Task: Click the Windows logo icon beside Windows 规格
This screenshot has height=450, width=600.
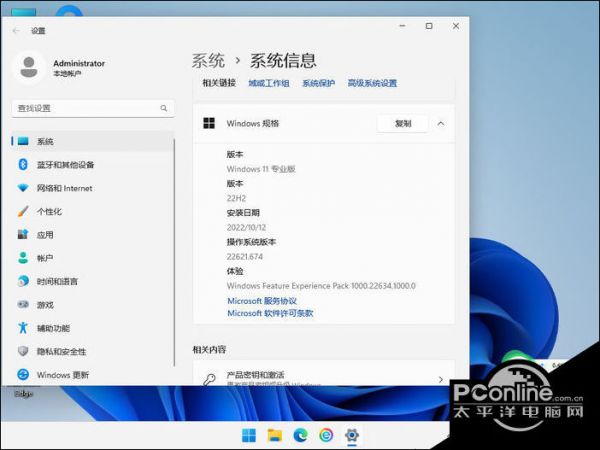Action: [209, 123]
